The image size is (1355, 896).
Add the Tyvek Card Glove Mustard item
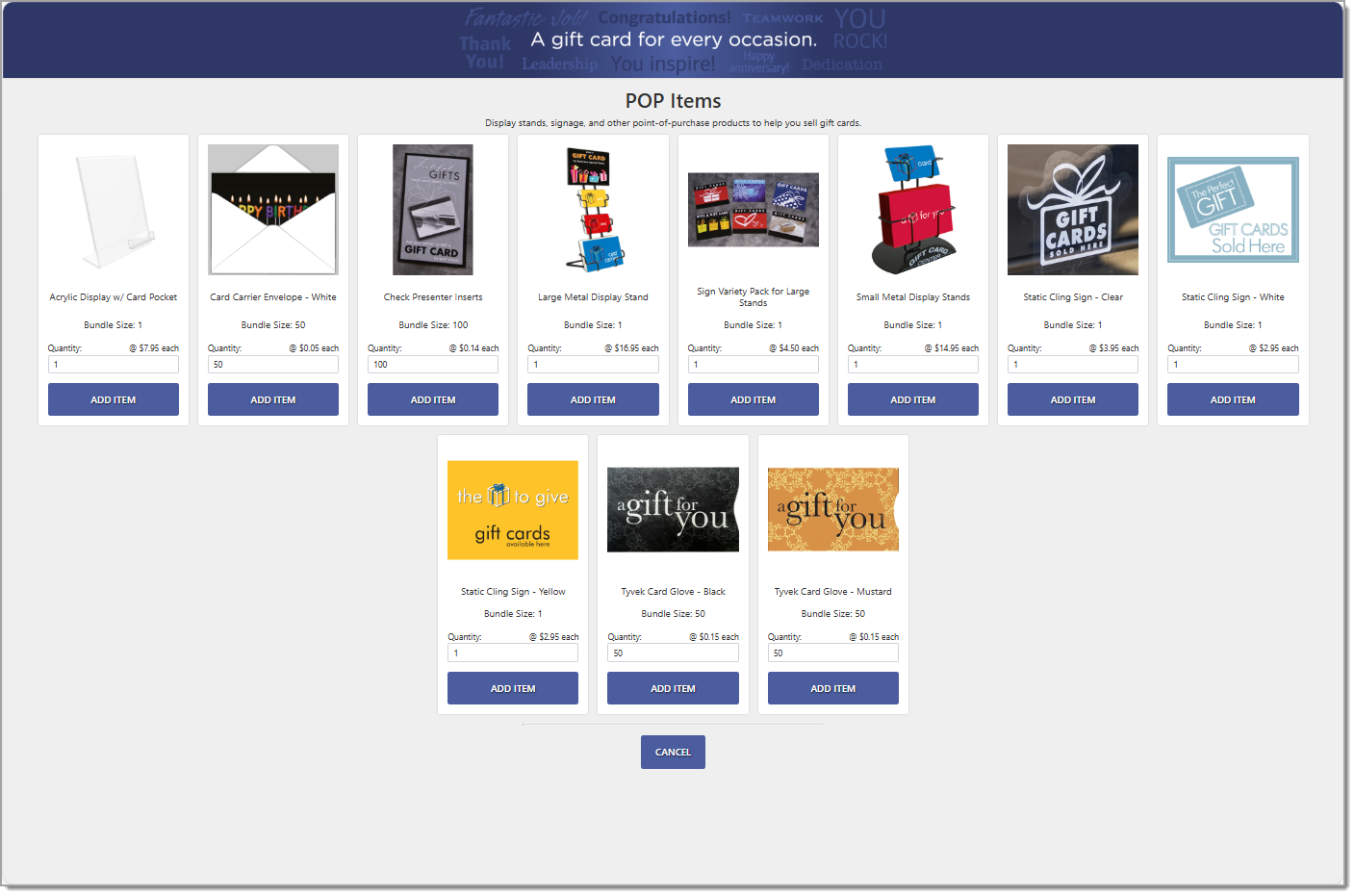click(833, 688)
